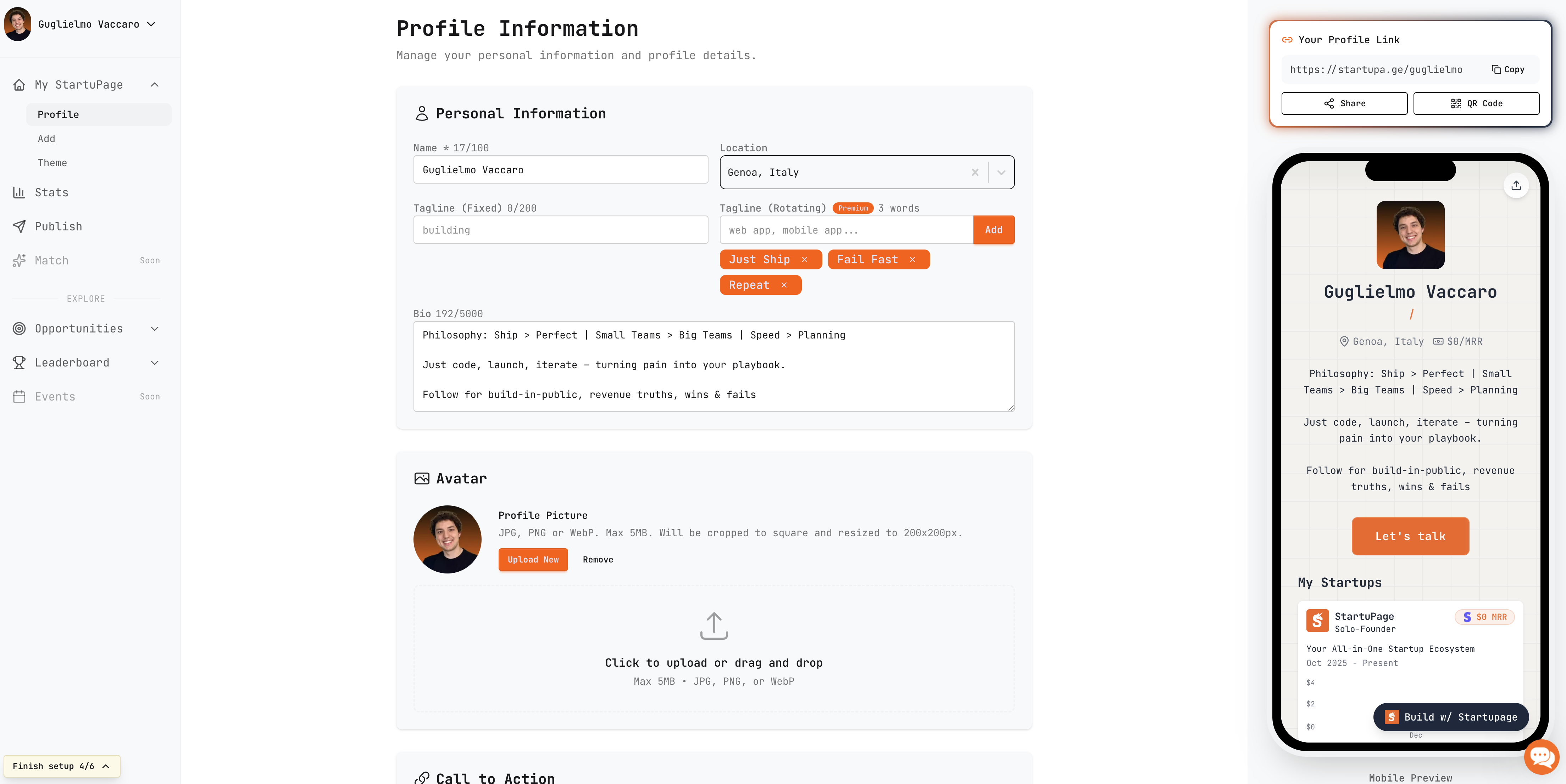This screenshot has height=784, width=1566.
Task: Remove the Just Ship tagline chip
Action: (805, 259)
